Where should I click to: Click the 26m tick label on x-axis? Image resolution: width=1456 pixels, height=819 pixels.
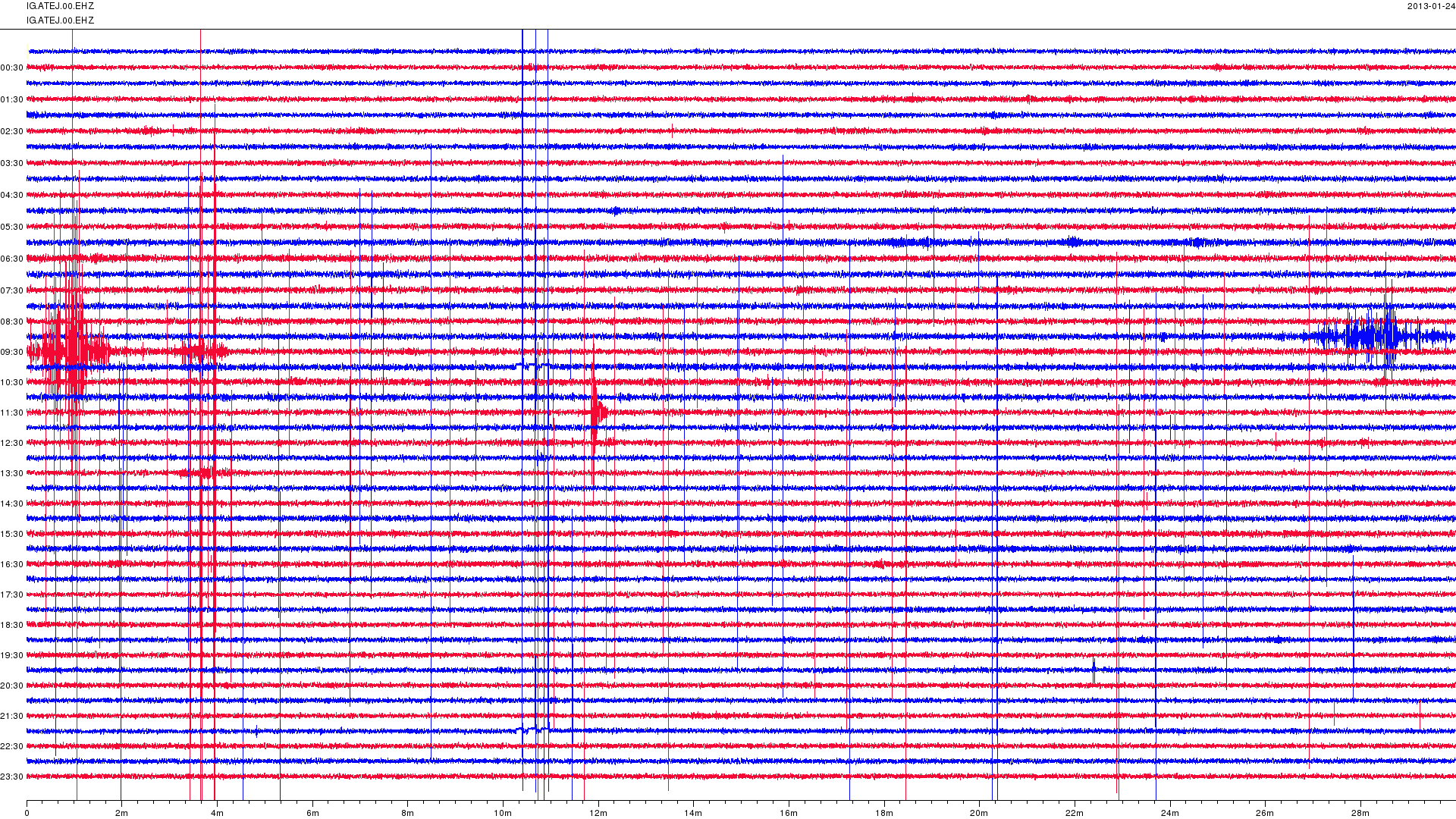coord(1265,814)
